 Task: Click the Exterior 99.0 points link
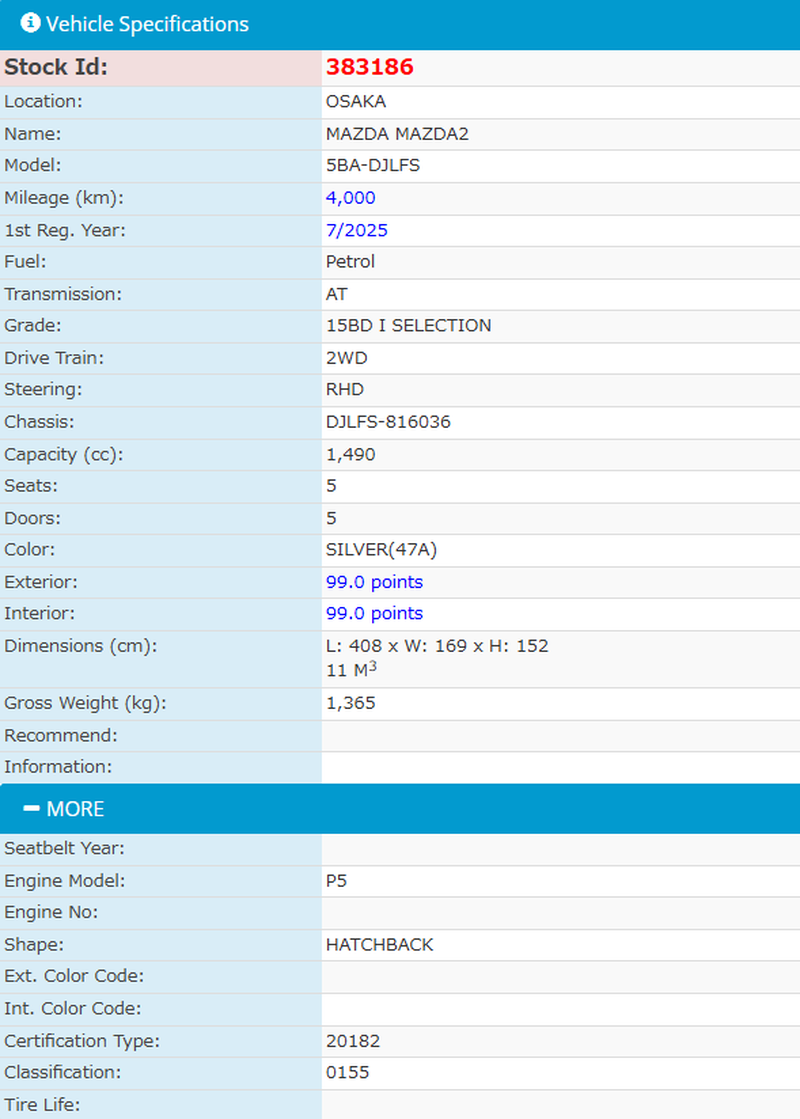[375, 582]
